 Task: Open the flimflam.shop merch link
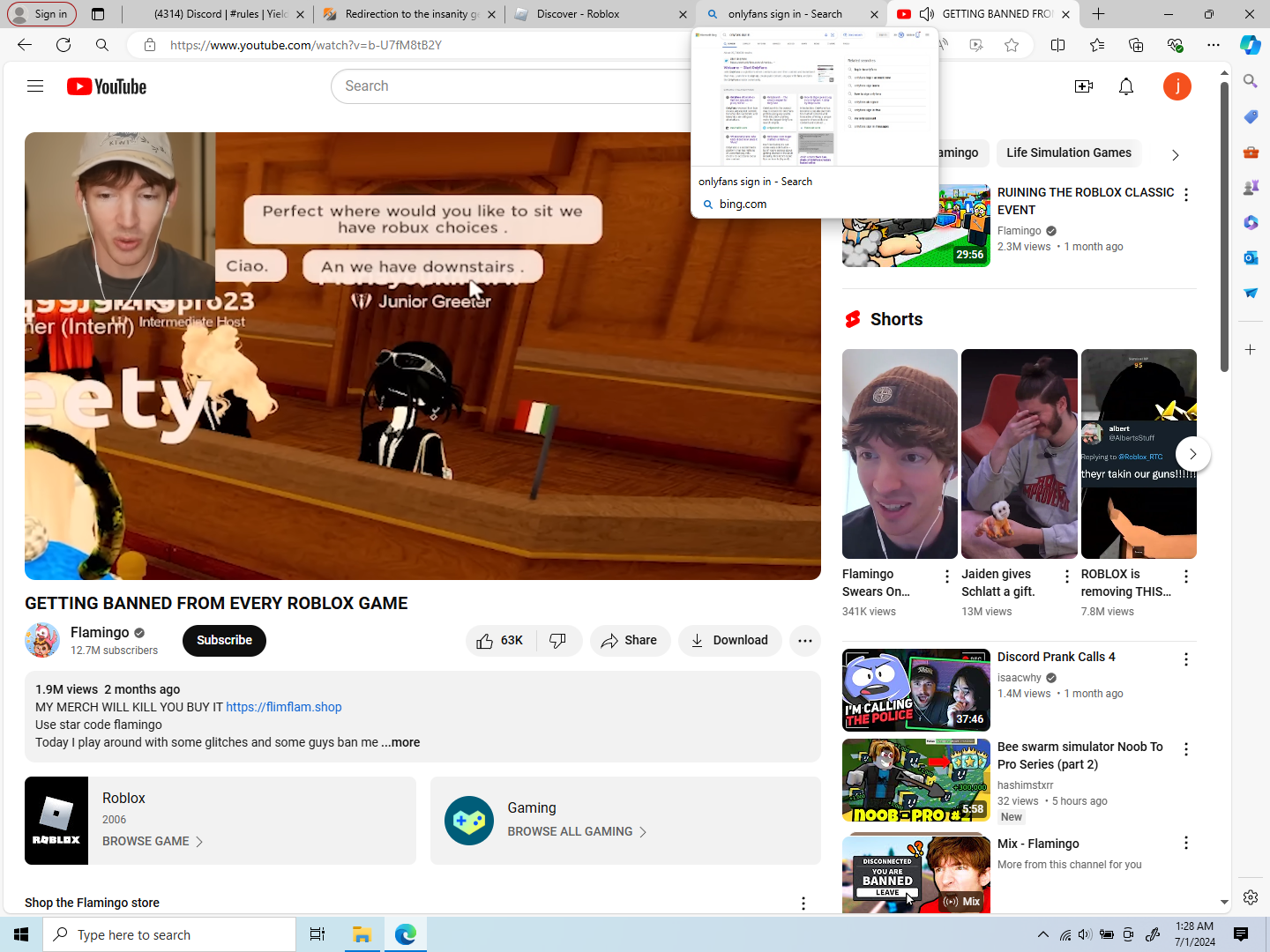click(x=284, y=707)
